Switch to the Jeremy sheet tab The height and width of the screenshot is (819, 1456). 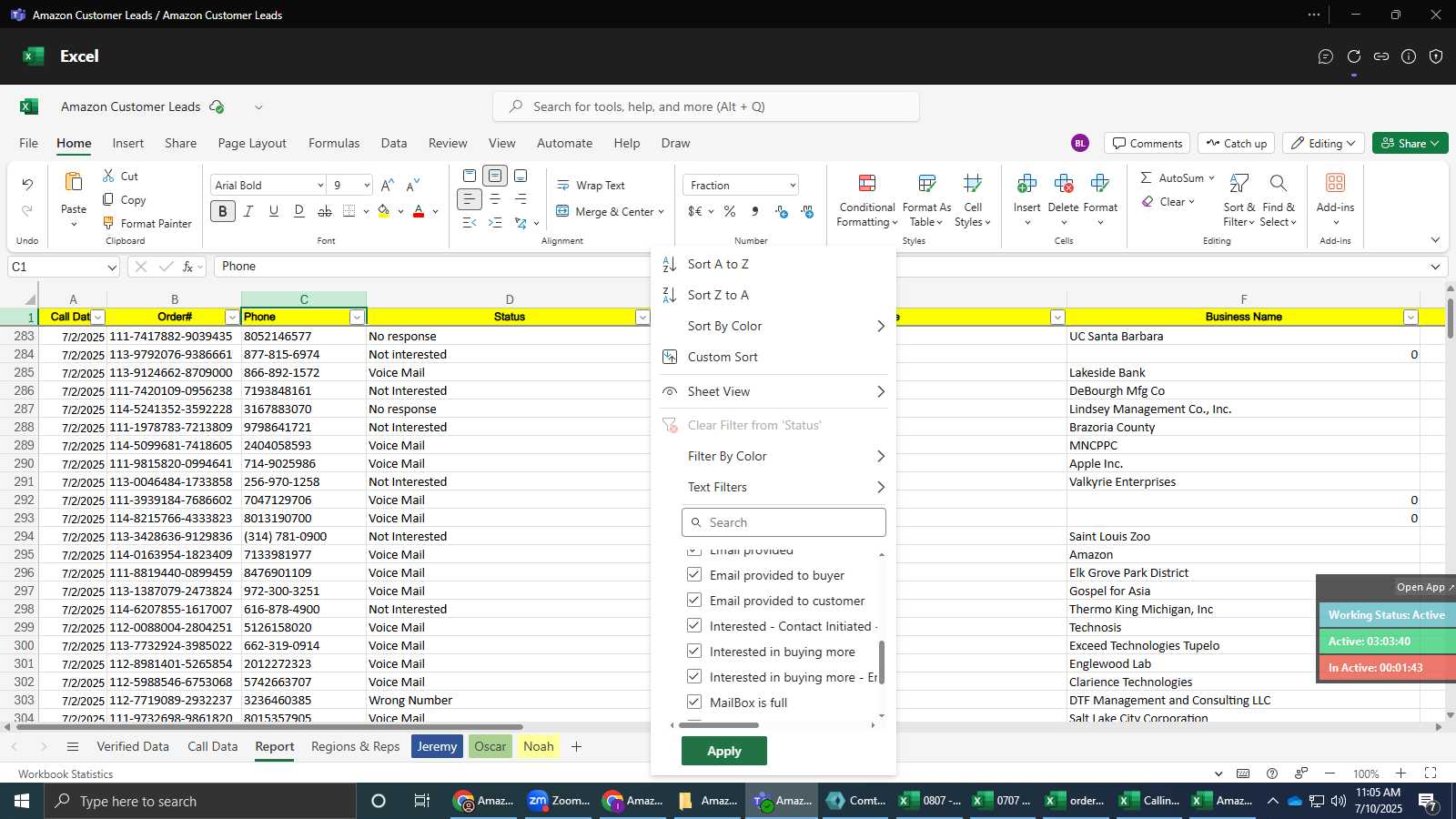point(437,746)
